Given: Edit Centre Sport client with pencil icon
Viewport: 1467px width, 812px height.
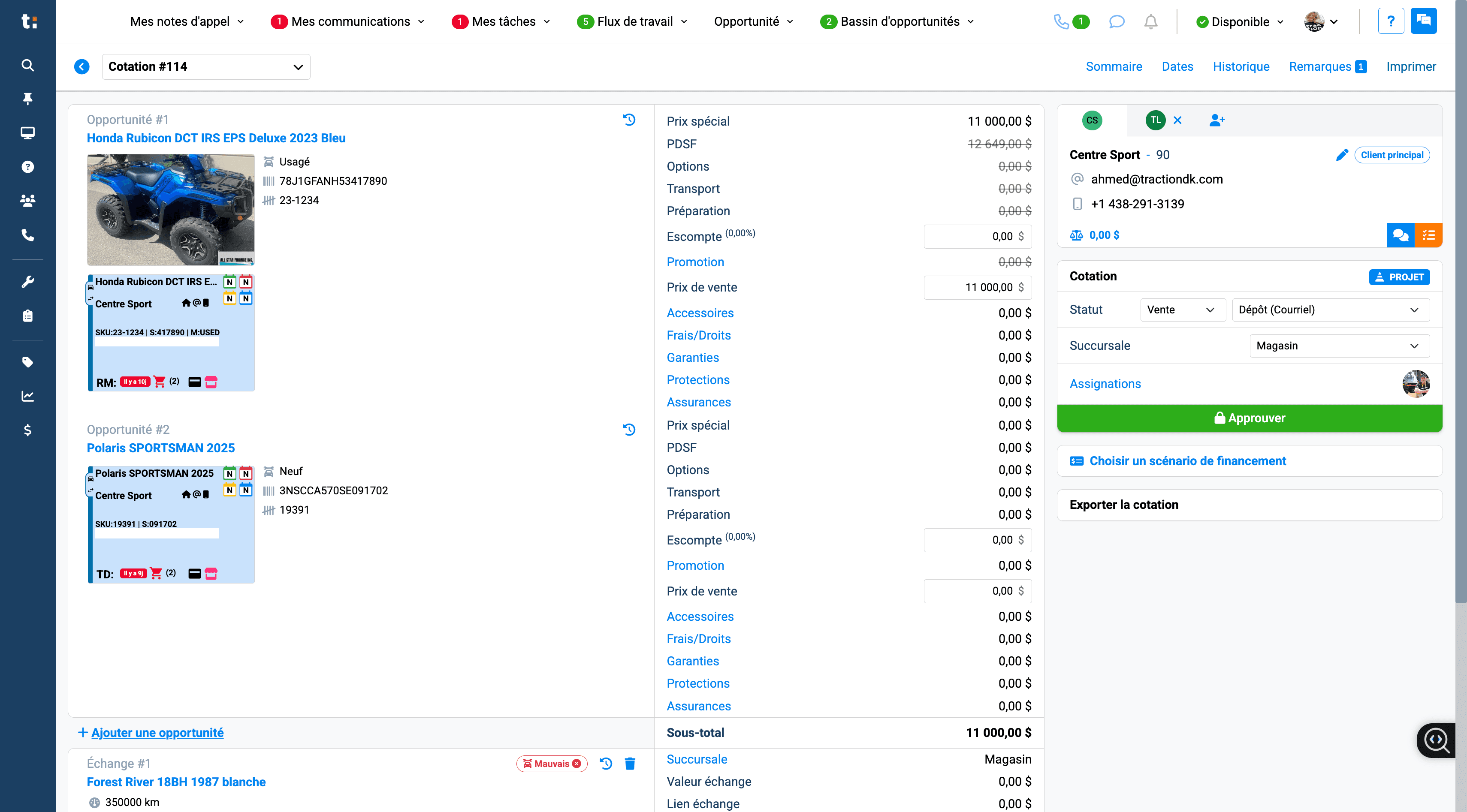Looking at the screenshot, I should pyautogui.click(x=1342, y=155).
